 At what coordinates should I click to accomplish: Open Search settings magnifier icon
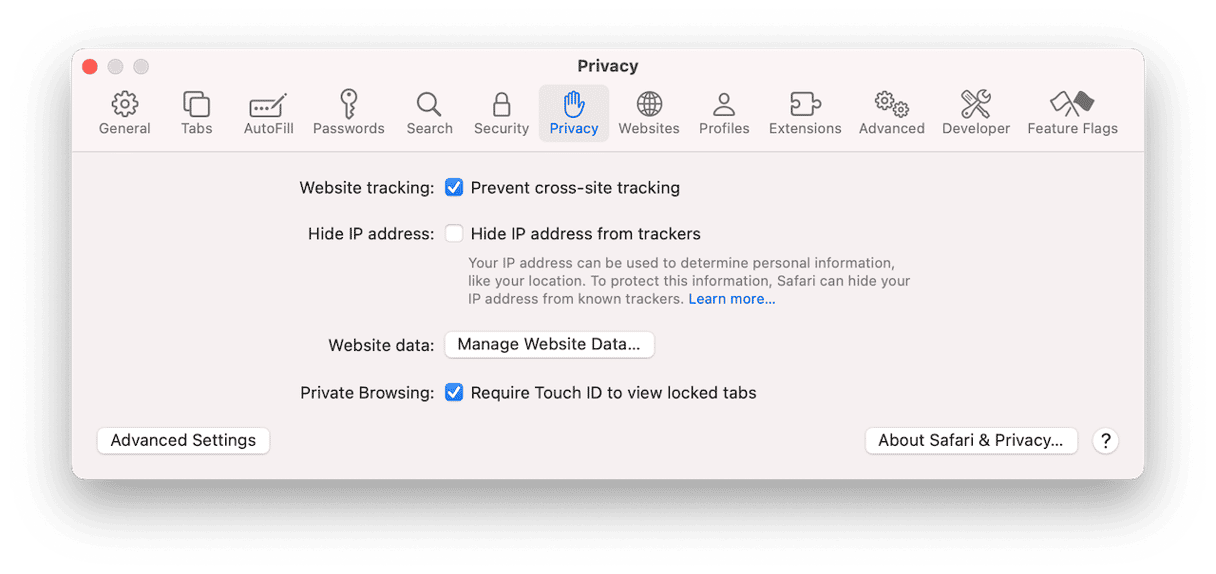(429, 104)
